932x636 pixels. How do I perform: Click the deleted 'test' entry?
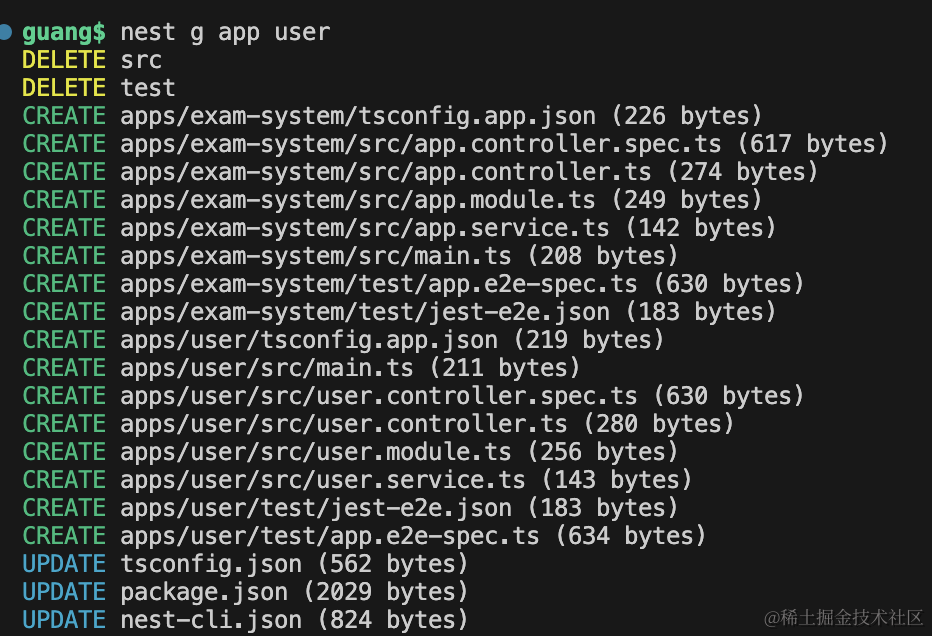(148, 88)
